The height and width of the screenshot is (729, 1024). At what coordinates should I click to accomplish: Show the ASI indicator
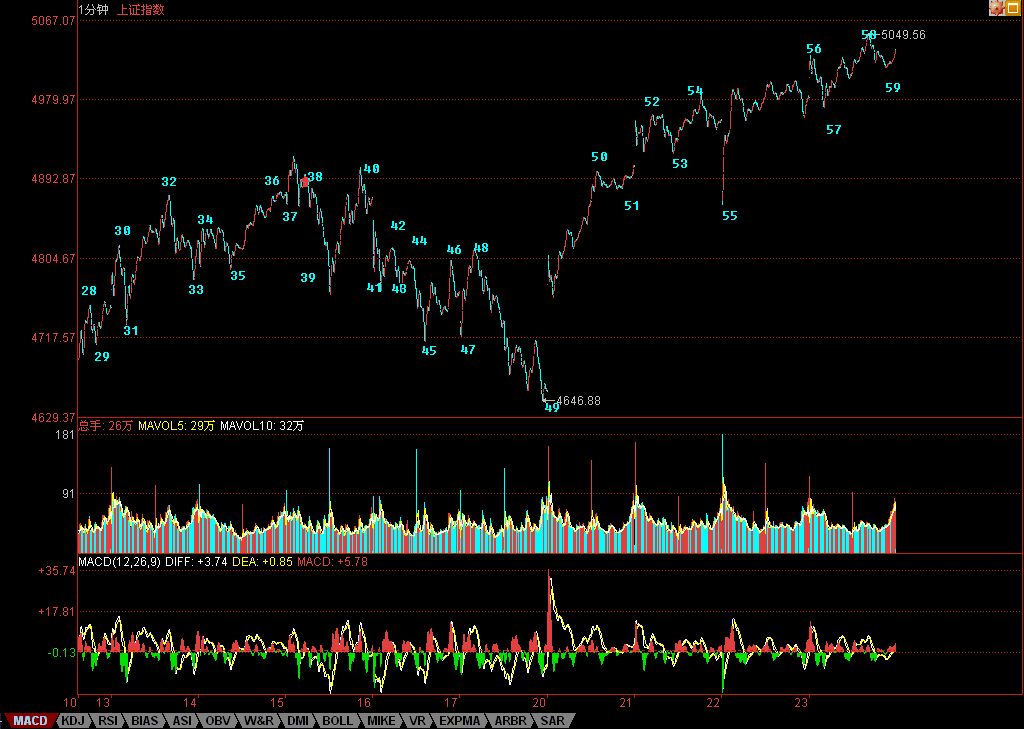(182, 720)
